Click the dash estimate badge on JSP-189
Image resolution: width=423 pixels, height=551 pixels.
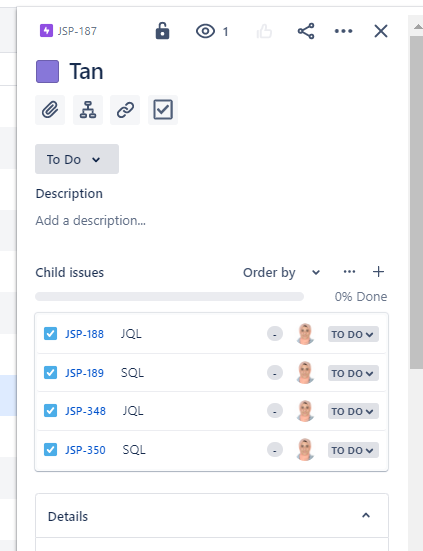[x=275, y=373]
